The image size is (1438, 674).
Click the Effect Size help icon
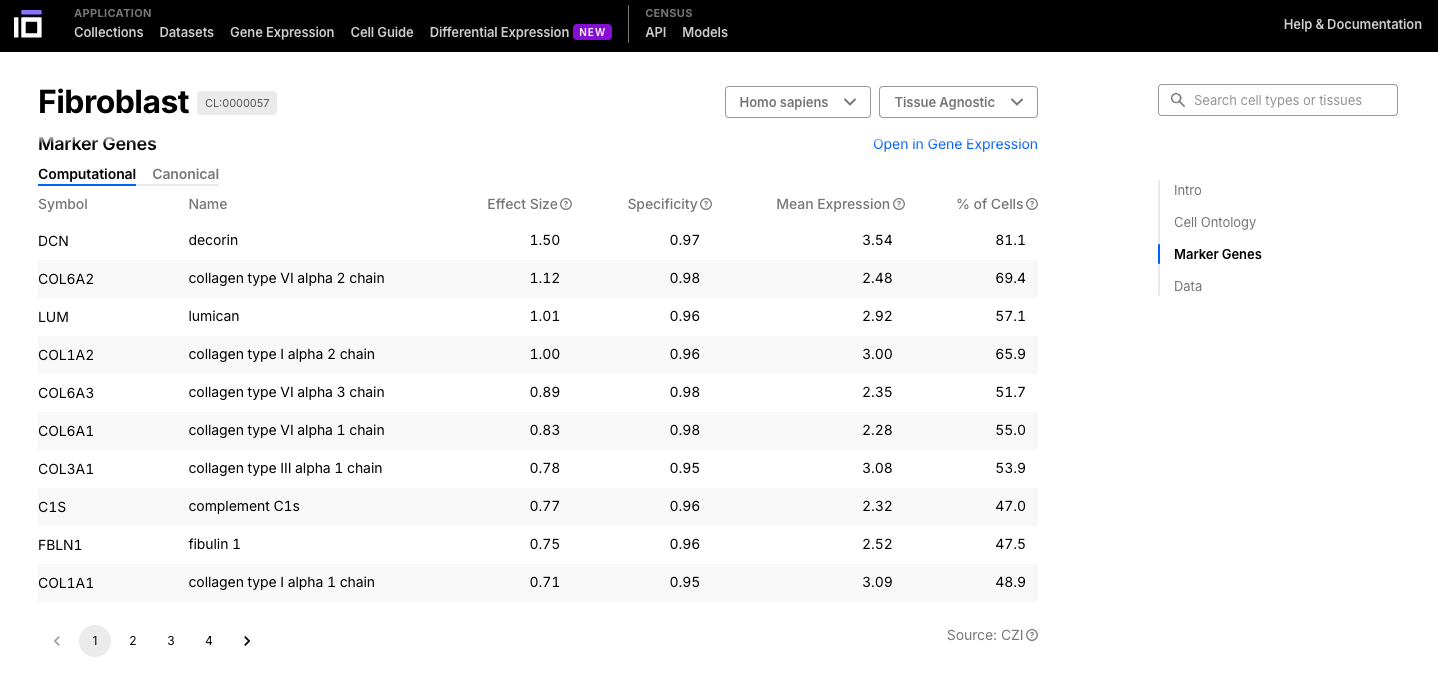click(566, 204)
